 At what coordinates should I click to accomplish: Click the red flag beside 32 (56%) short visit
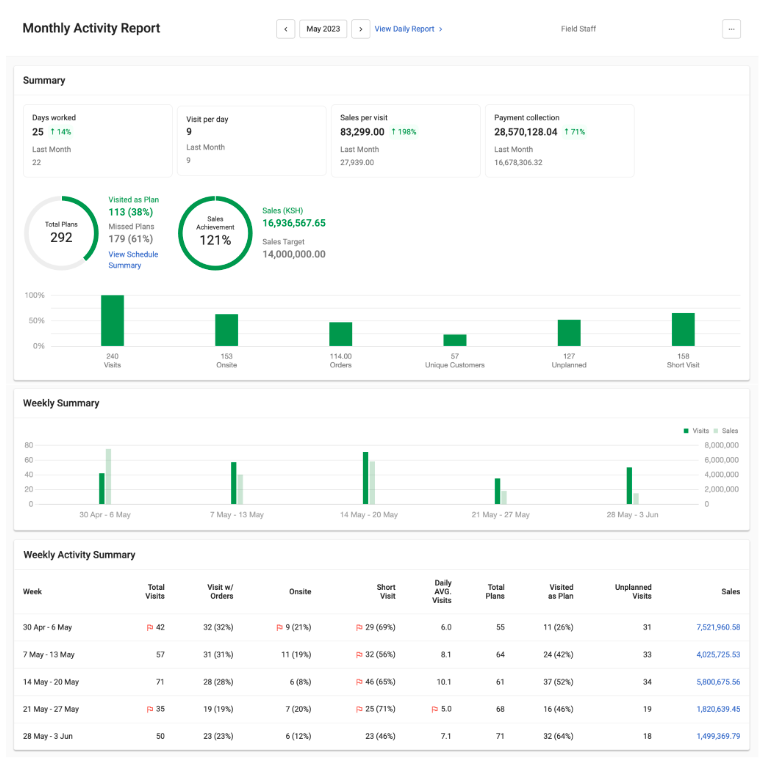pyautogui.click(x=359, y=654)
